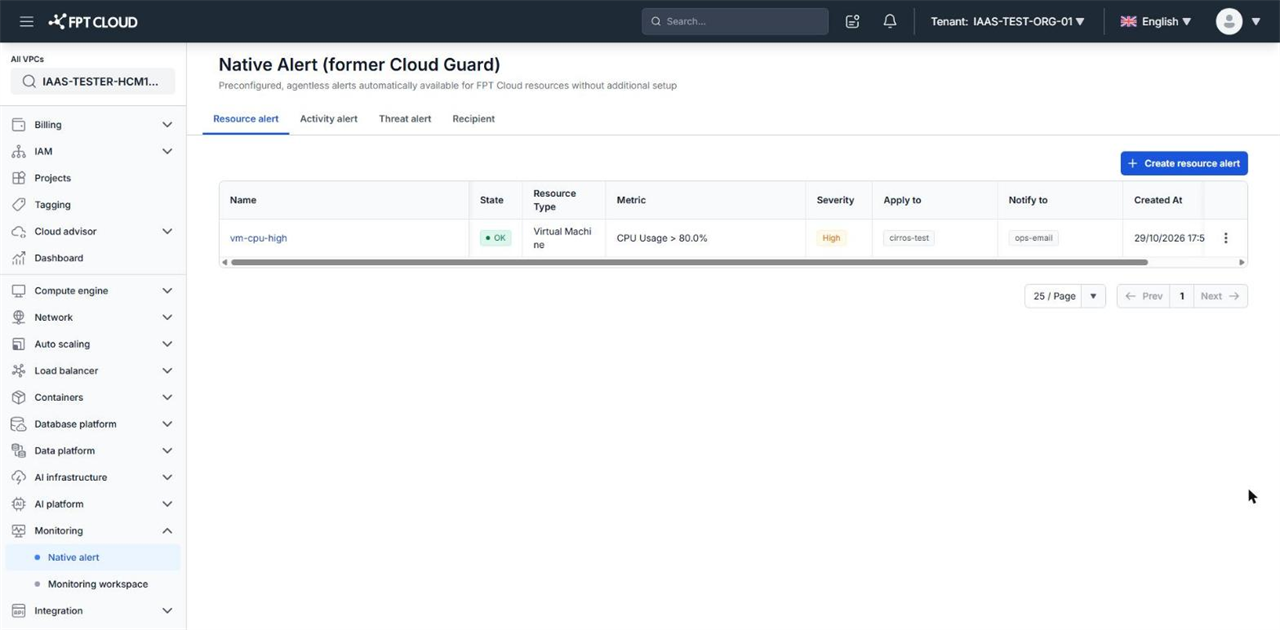Click the Cloud advisor icon

point(18,231)
